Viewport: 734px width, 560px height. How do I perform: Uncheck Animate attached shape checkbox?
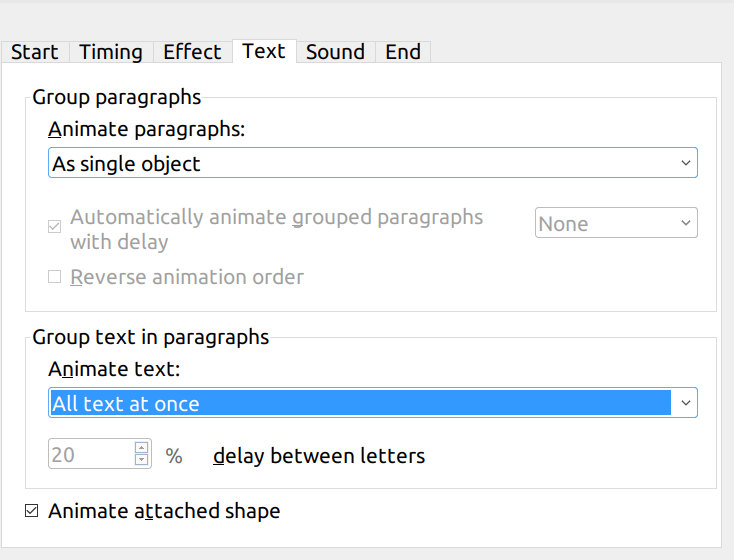32,511
